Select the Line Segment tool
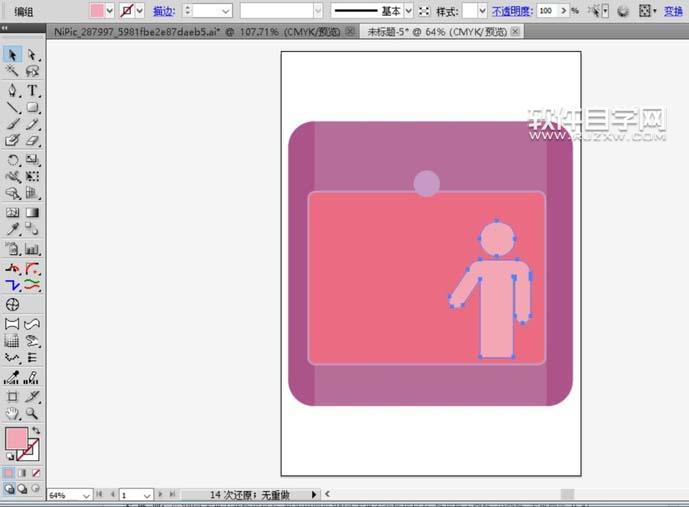The image size is (689, 507). pyautogui.click(x=12, y=107)
